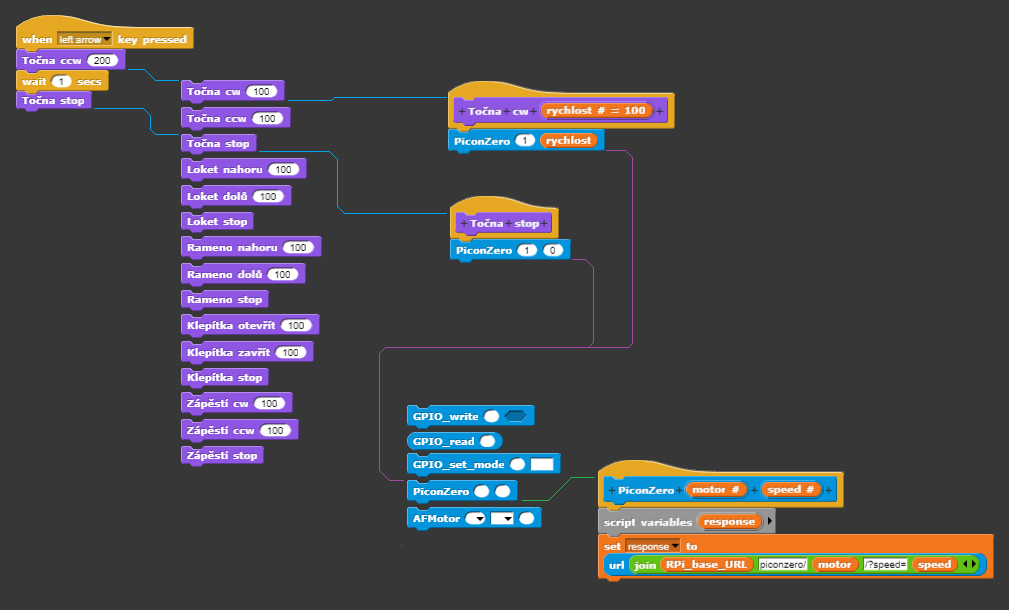Select Točna stop block under the wait block
The image size is (1009, 610).
(x=53, y=101)
